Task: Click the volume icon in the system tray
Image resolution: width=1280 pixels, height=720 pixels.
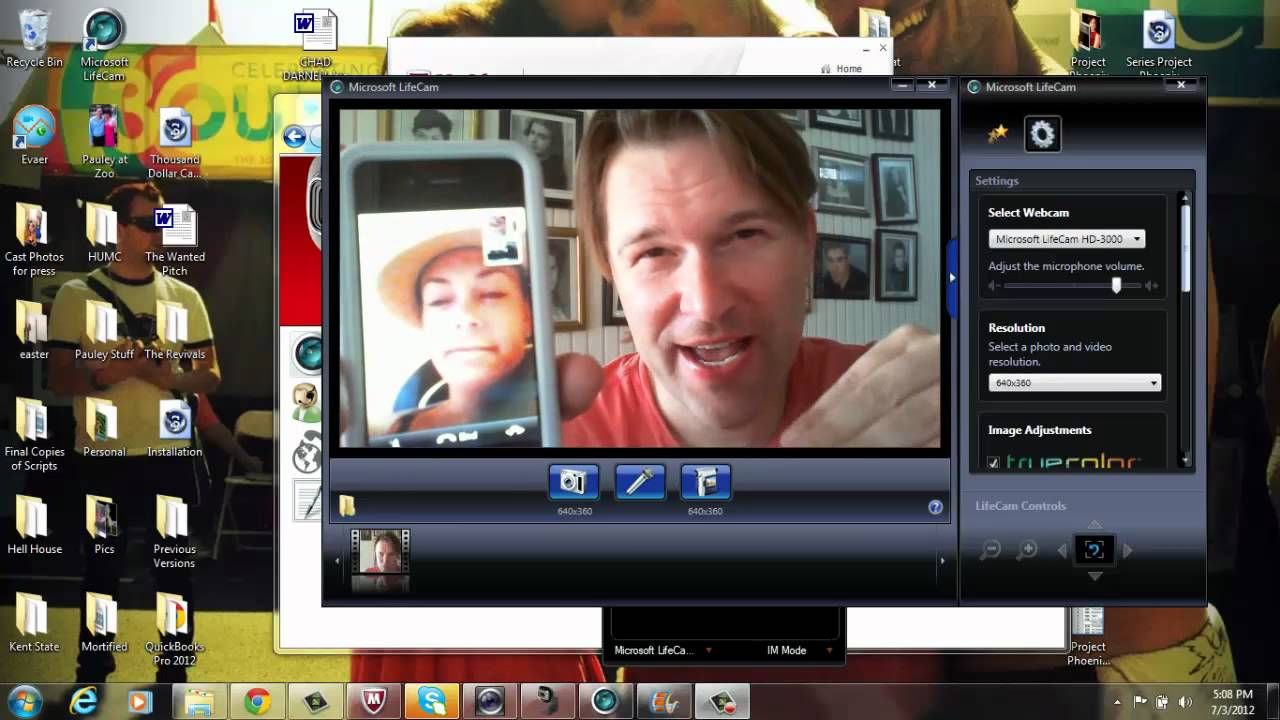Action: coord(1185,702)
